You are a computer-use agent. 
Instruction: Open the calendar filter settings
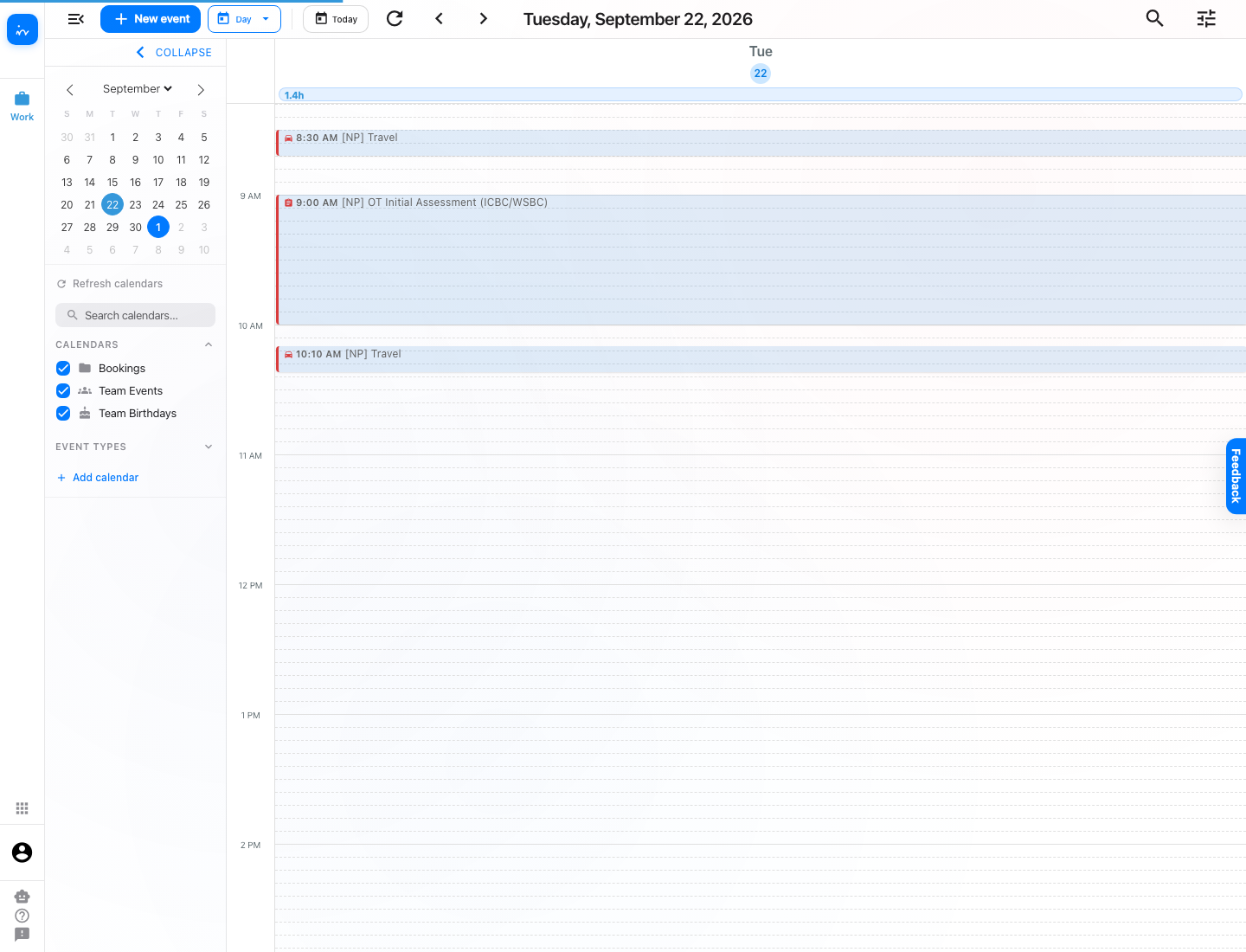1206,19
